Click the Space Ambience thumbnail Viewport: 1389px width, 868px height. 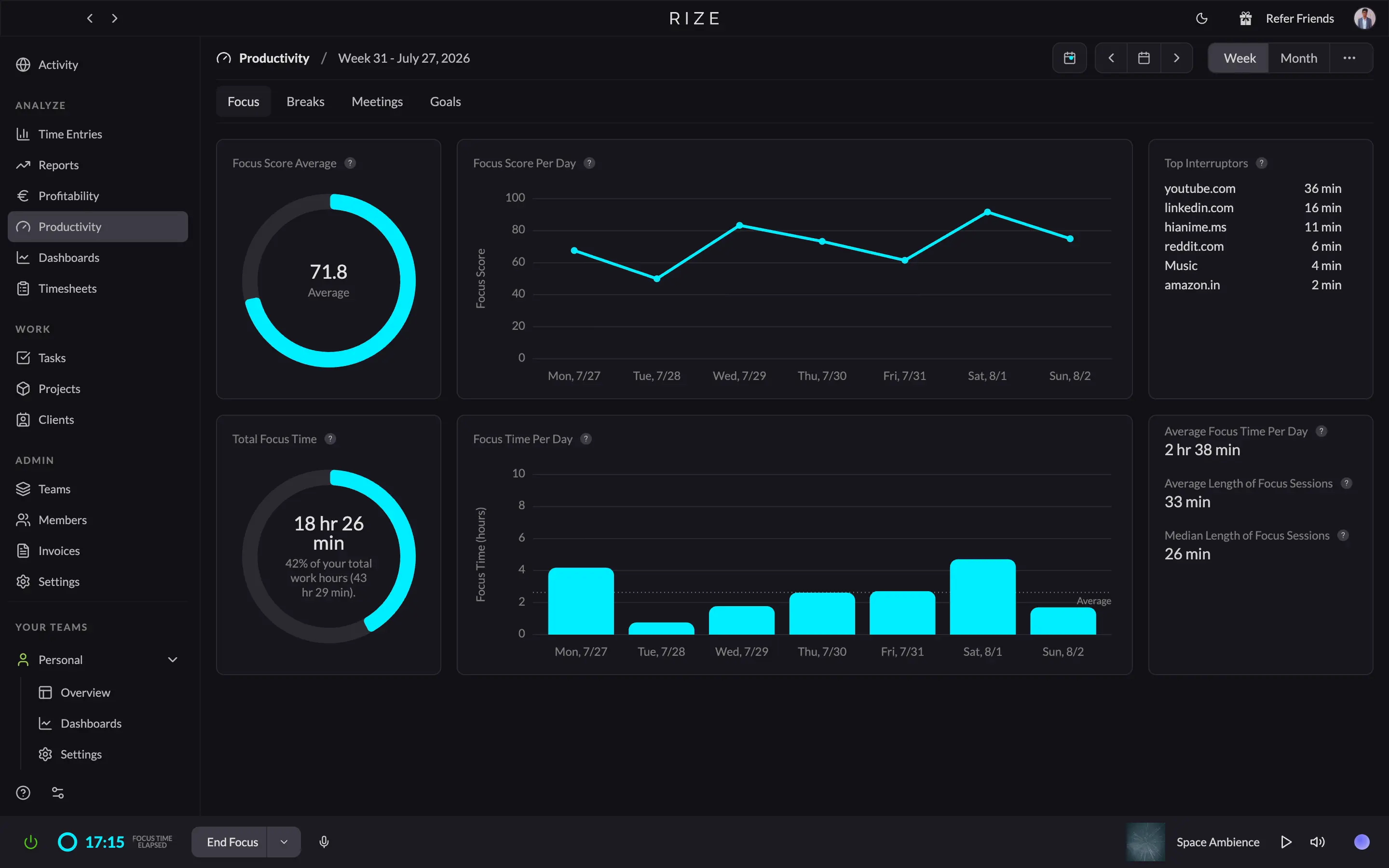point(1145,842)
